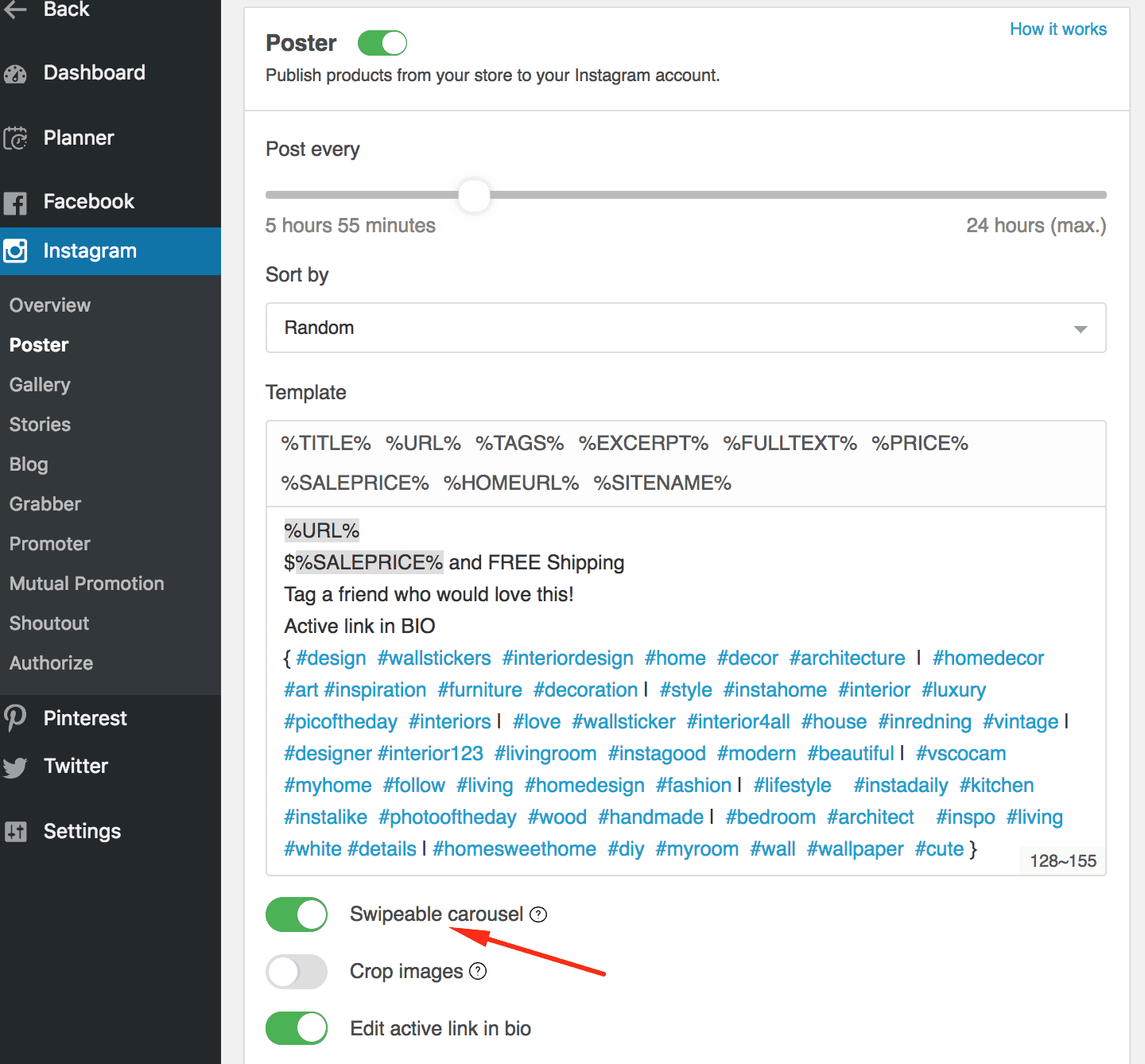
Task: Turn off Swipeable carousel toggle
Action: (x=297, y=914)
